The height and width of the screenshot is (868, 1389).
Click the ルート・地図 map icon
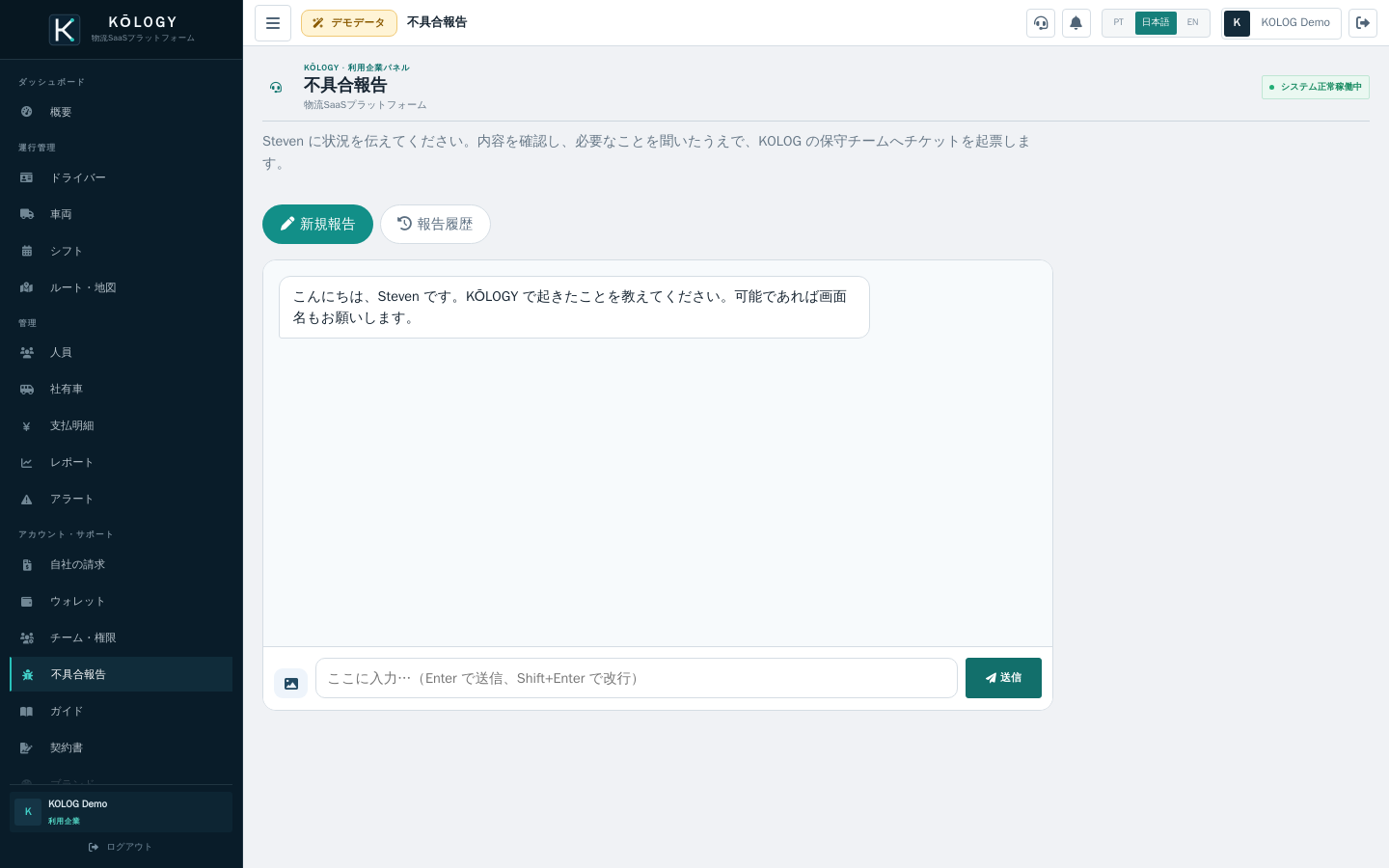coord(27,287)
